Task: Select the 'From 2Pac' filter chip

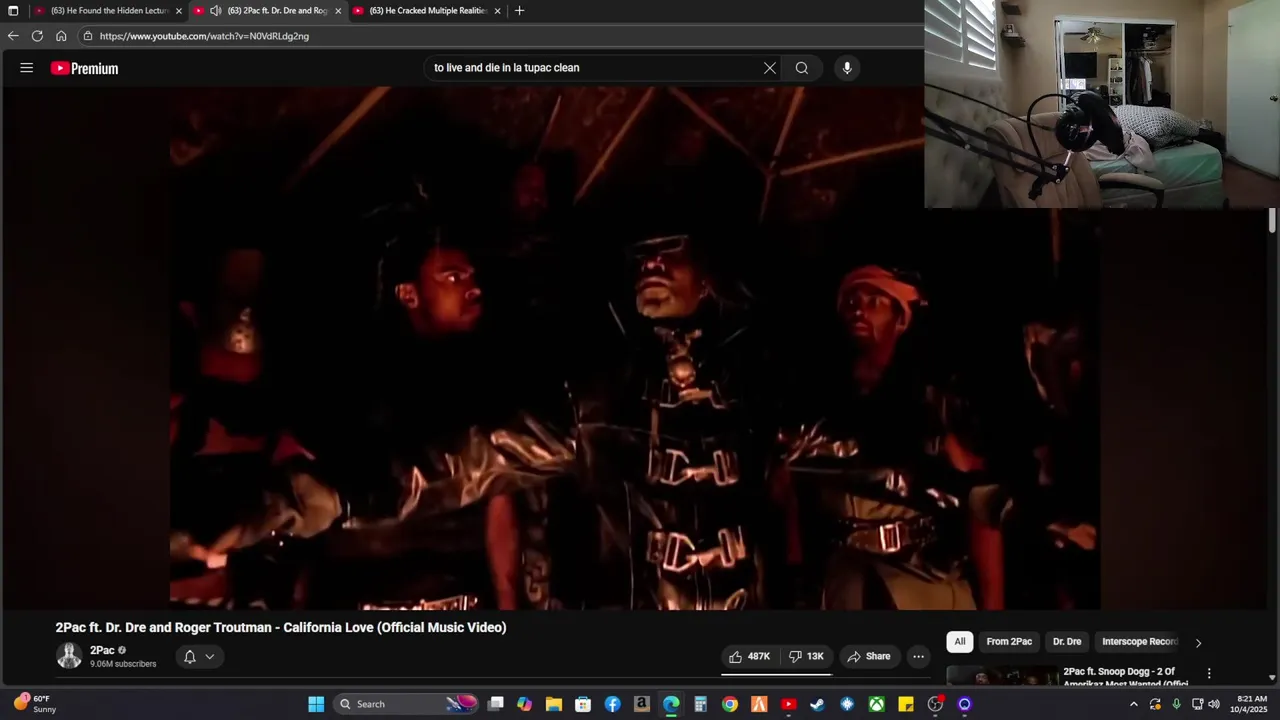Action: (x=1009, y=642)
